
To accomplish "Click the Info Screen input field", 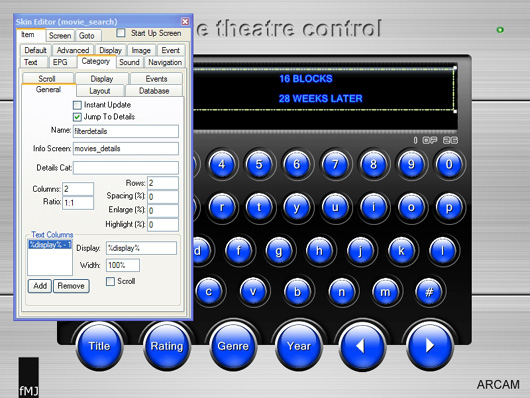I will click(x=126, y=148).
